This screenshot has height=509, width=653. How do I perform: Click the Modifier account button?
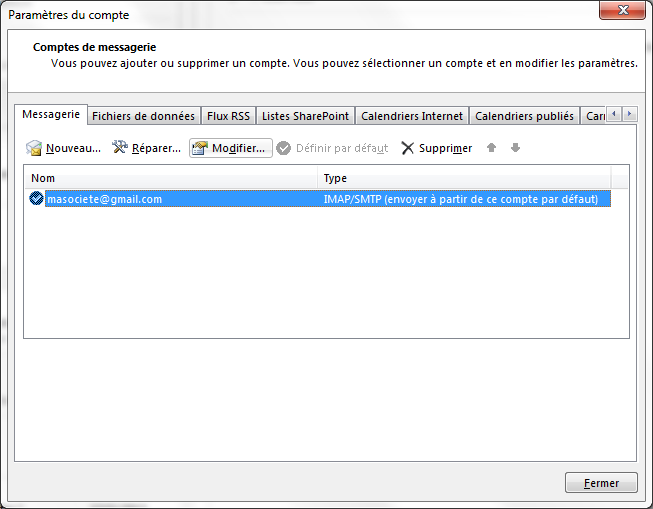coord(231,148)
